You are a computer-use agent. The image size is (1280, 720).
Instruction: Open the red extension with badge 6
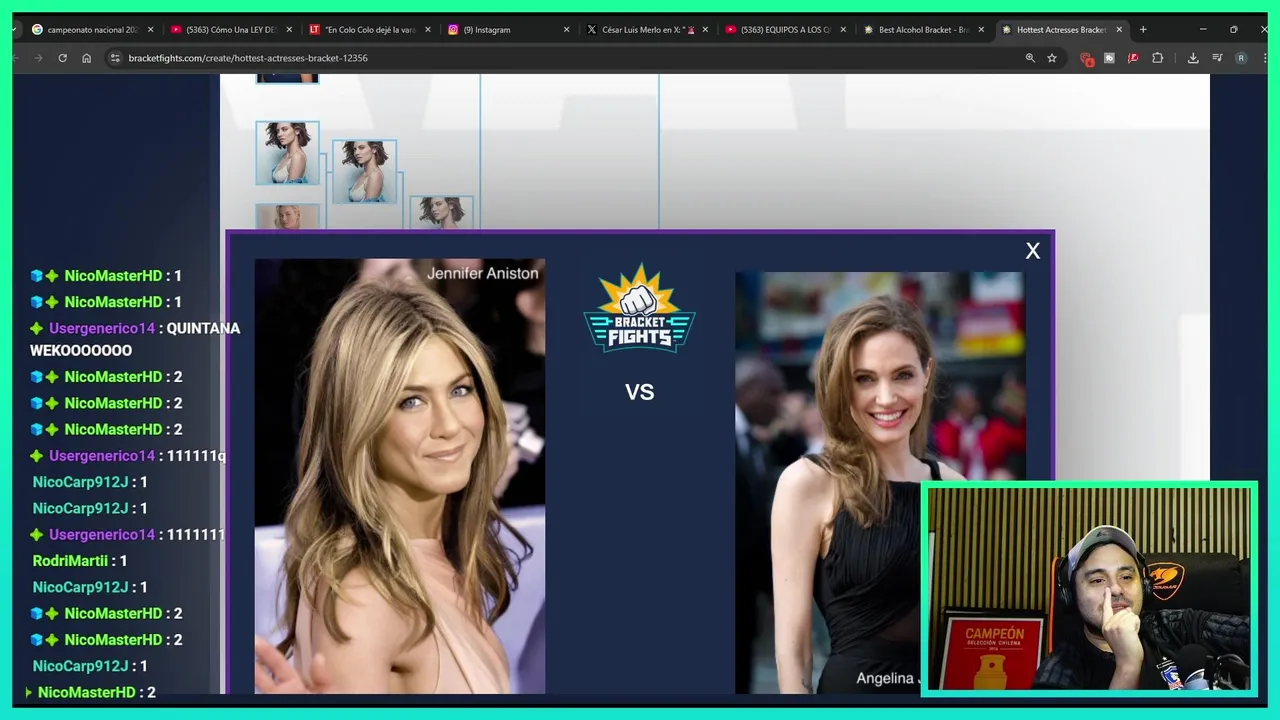tap(1086, 58)
